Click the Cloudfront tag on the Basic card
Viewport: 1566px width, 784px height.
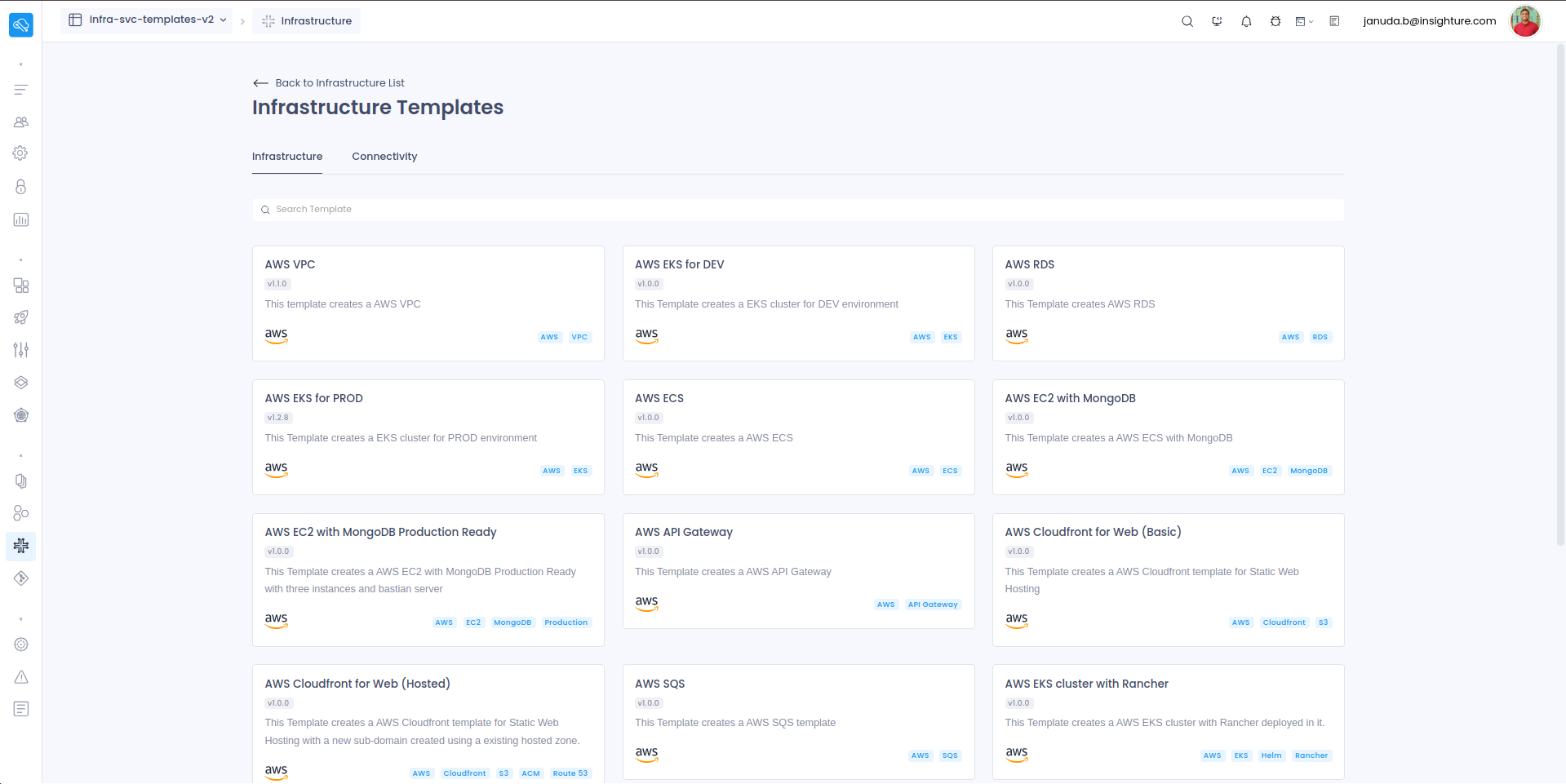point(1284,622)
